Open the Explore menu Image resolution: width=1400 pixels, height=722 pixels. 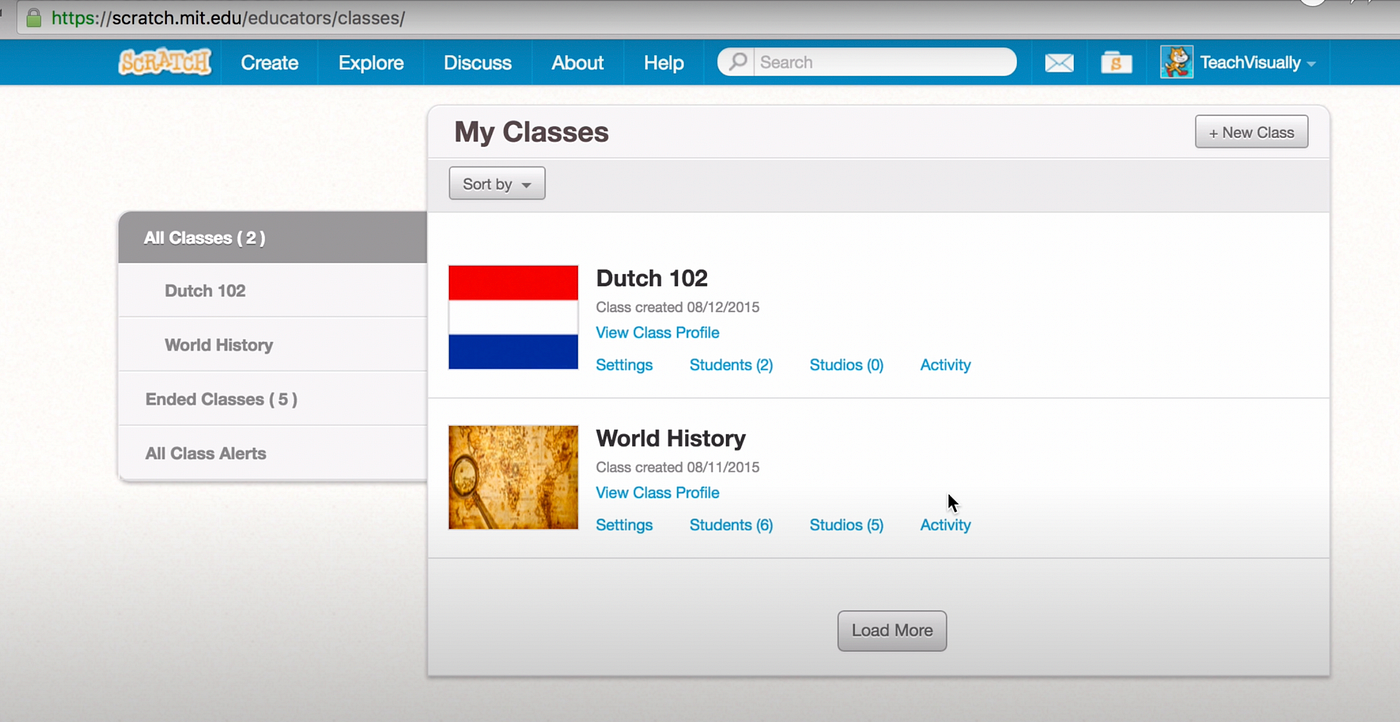(371, 62)
